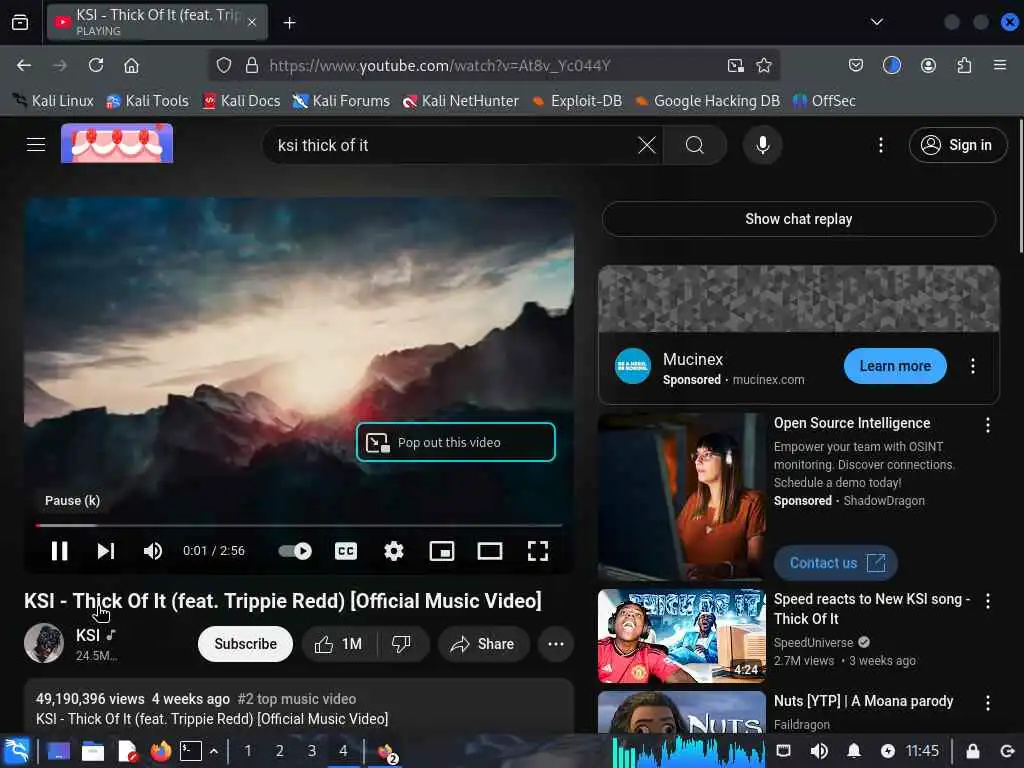Run search with magnifier button
This screenshot has height=768, width=1024.
[695, 145]
